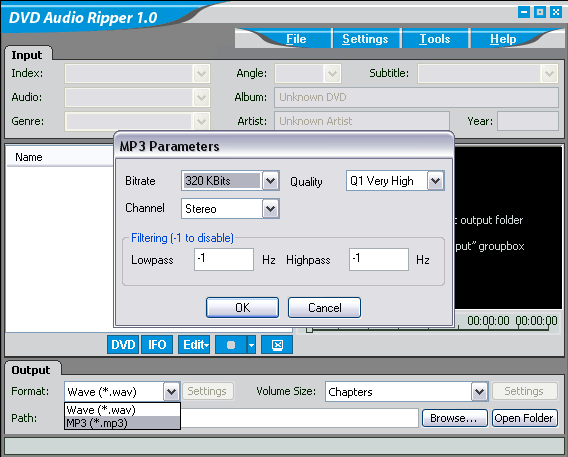
Task: Expand the Channel dropdown
Action: (x=270, y=209)
